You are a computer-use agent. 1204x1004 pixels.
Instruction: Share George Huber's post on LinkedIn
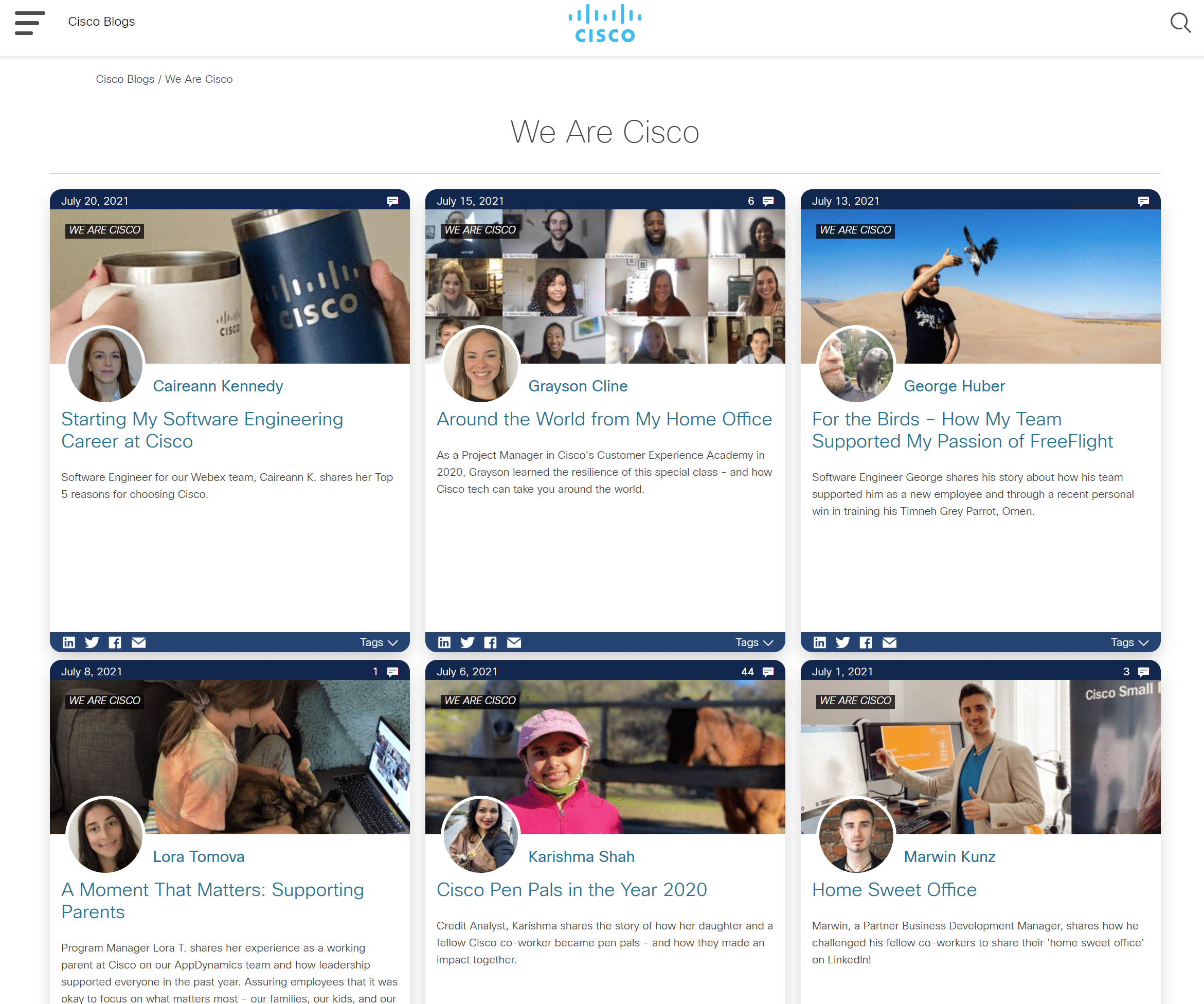[x=820, y=643]
